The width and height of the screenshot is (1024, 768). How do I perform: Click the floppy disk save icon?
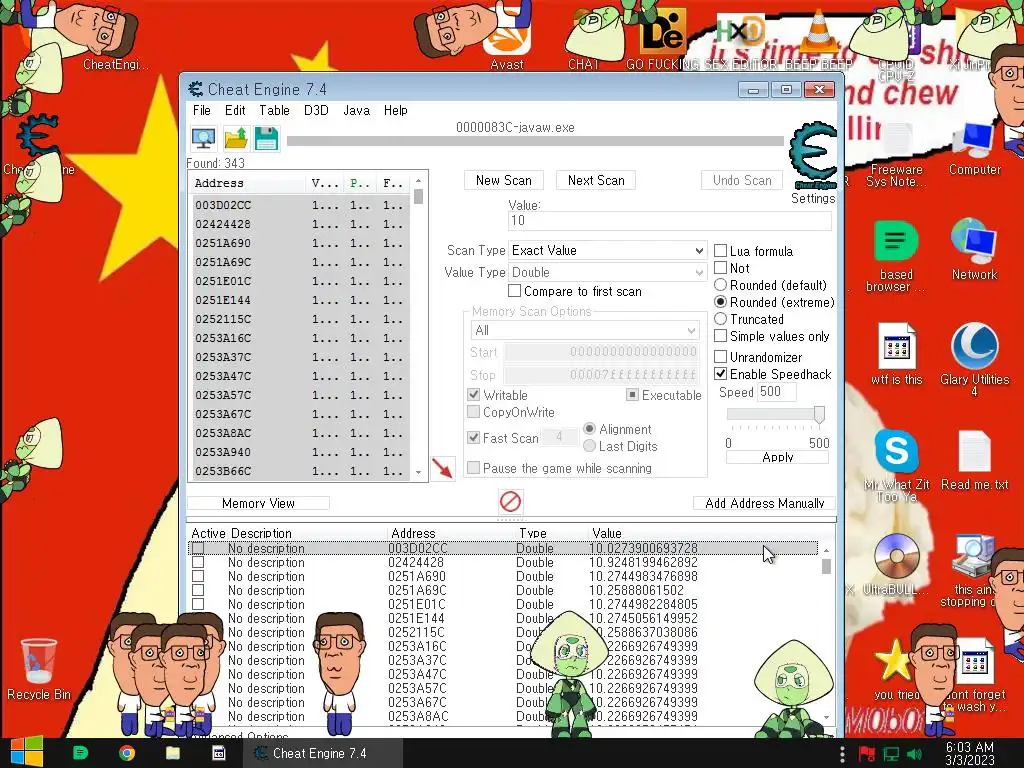(266, 138)
